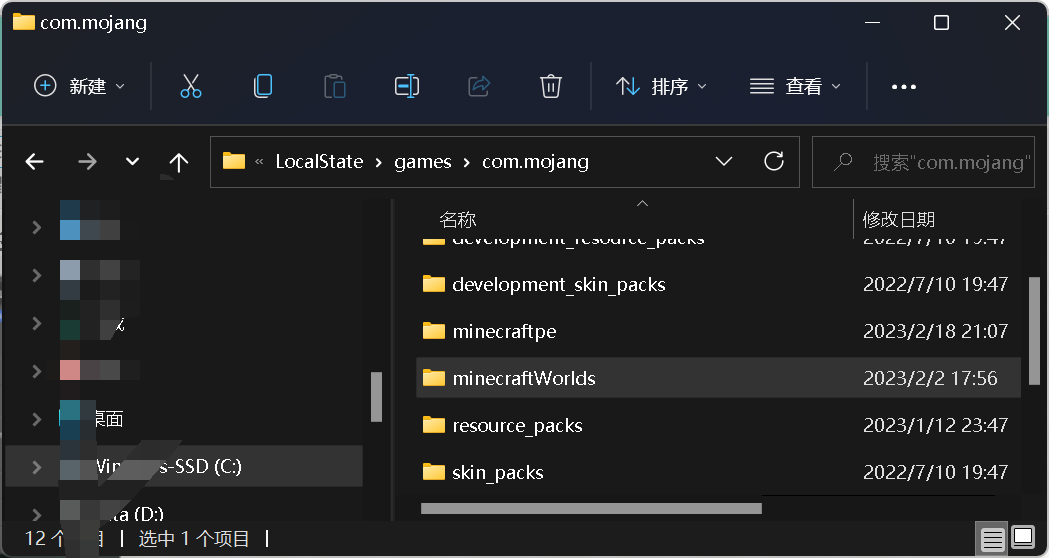Click the Paste clipboard icon

coord(335,86)
